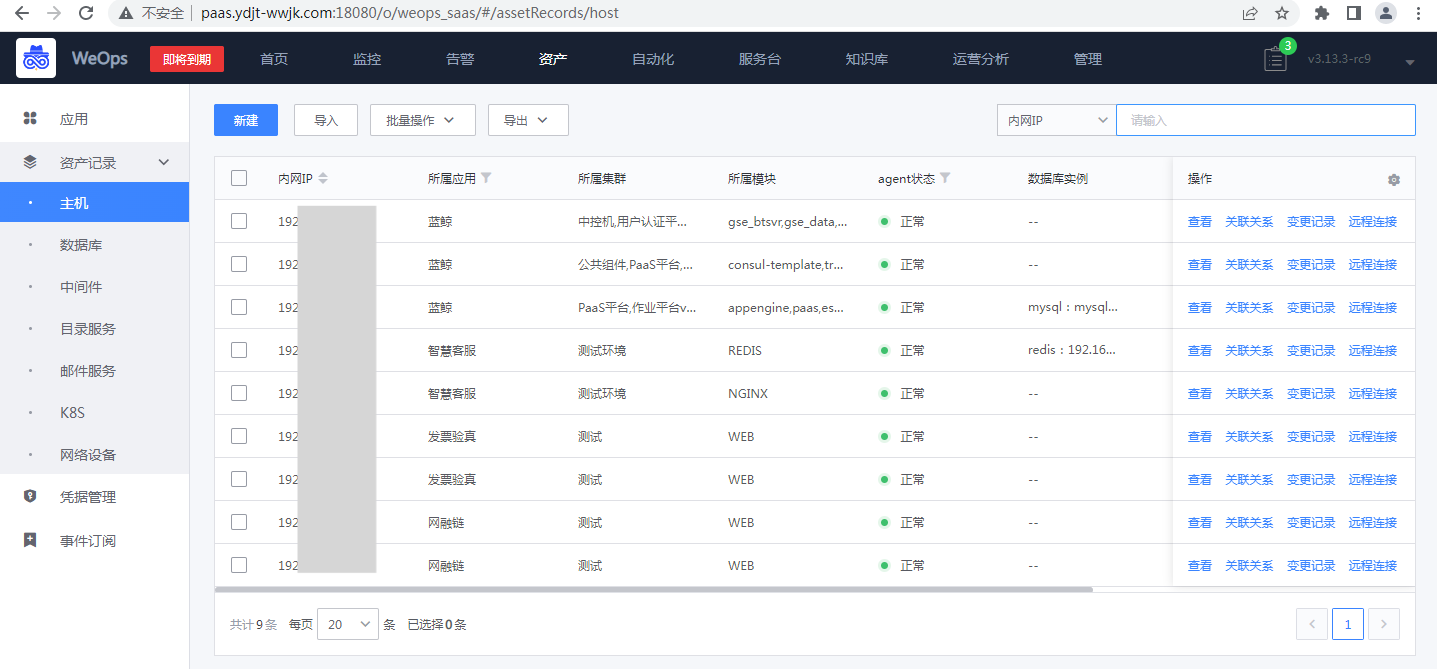Screen dimensions: 1437x669
Task: Check the last host row's checkbox
Action: coord(239,564)
